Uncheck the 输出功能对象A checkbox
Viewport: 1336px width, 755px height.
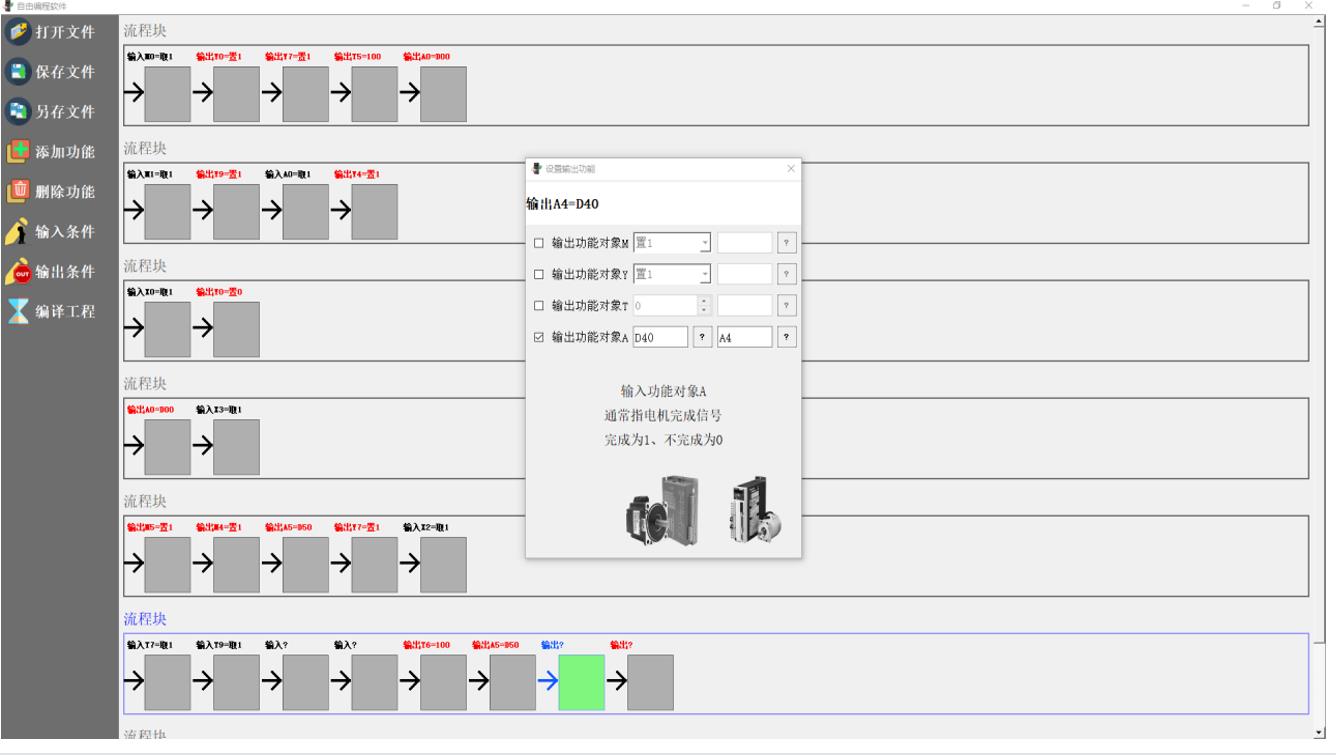[540, 337]
